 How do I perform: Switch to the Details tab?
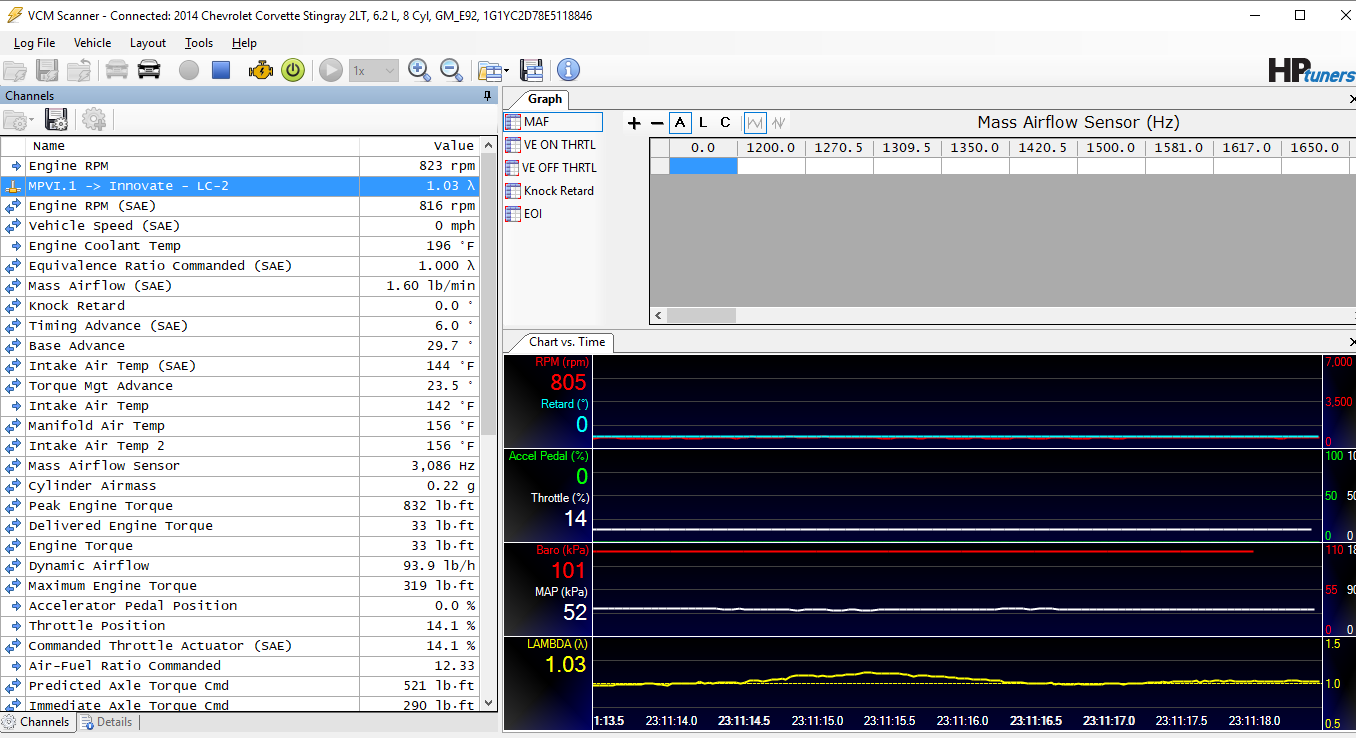[x=106, y=722]
